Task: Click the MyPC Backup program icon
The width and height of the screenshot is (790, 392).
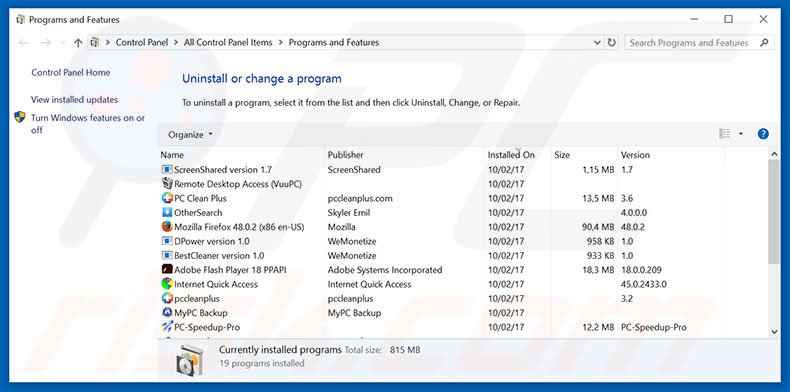Action: 167,312
